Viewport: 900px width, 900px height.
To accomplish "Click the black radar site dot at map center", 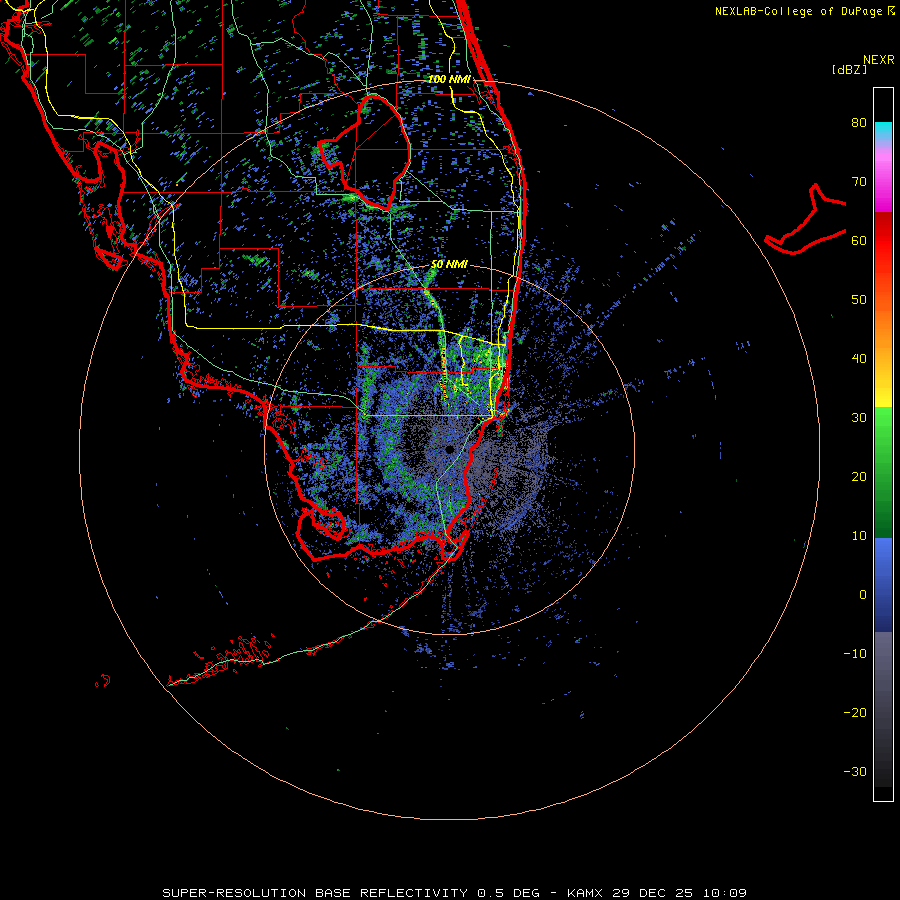I will (x=449, y=449).
